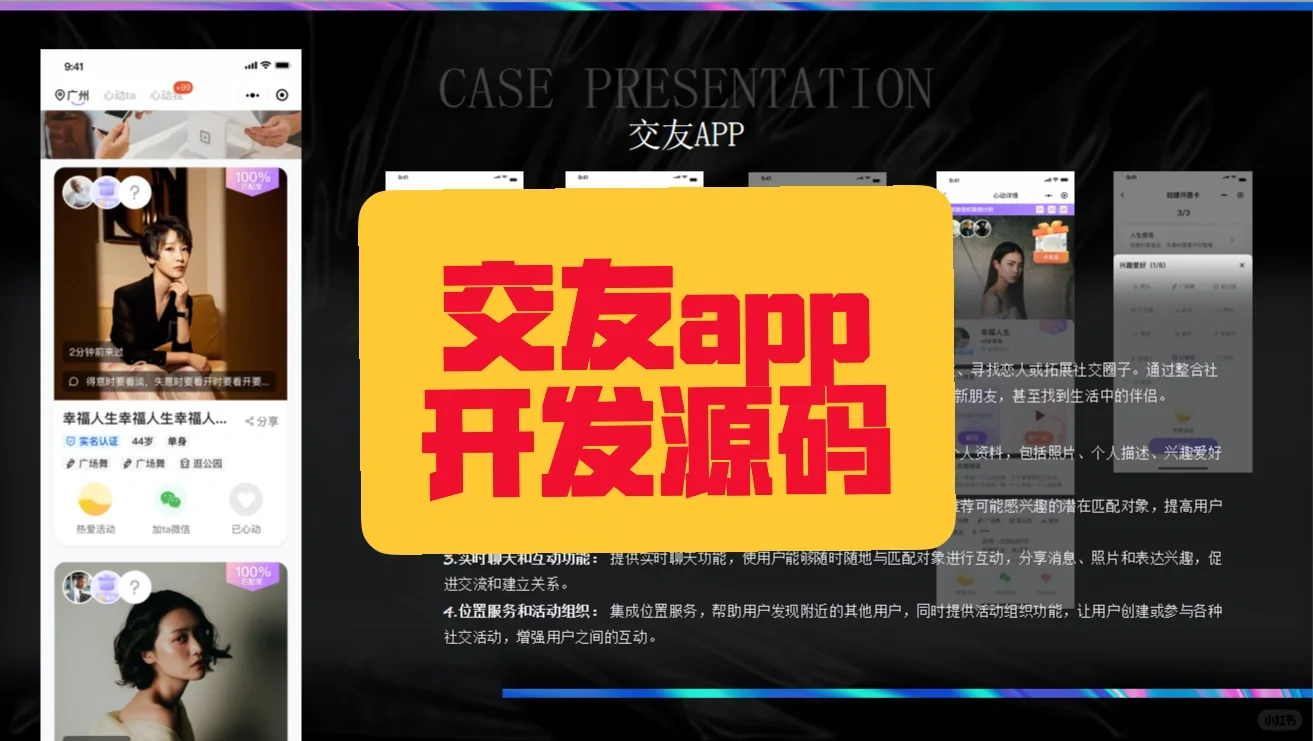Switch to the 心动我 tab

pos(166,95)
